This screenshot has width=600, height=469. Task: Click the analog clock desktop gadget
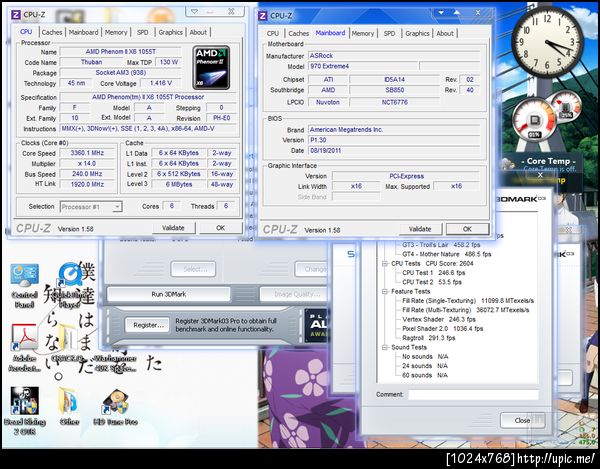click(548, 43)
